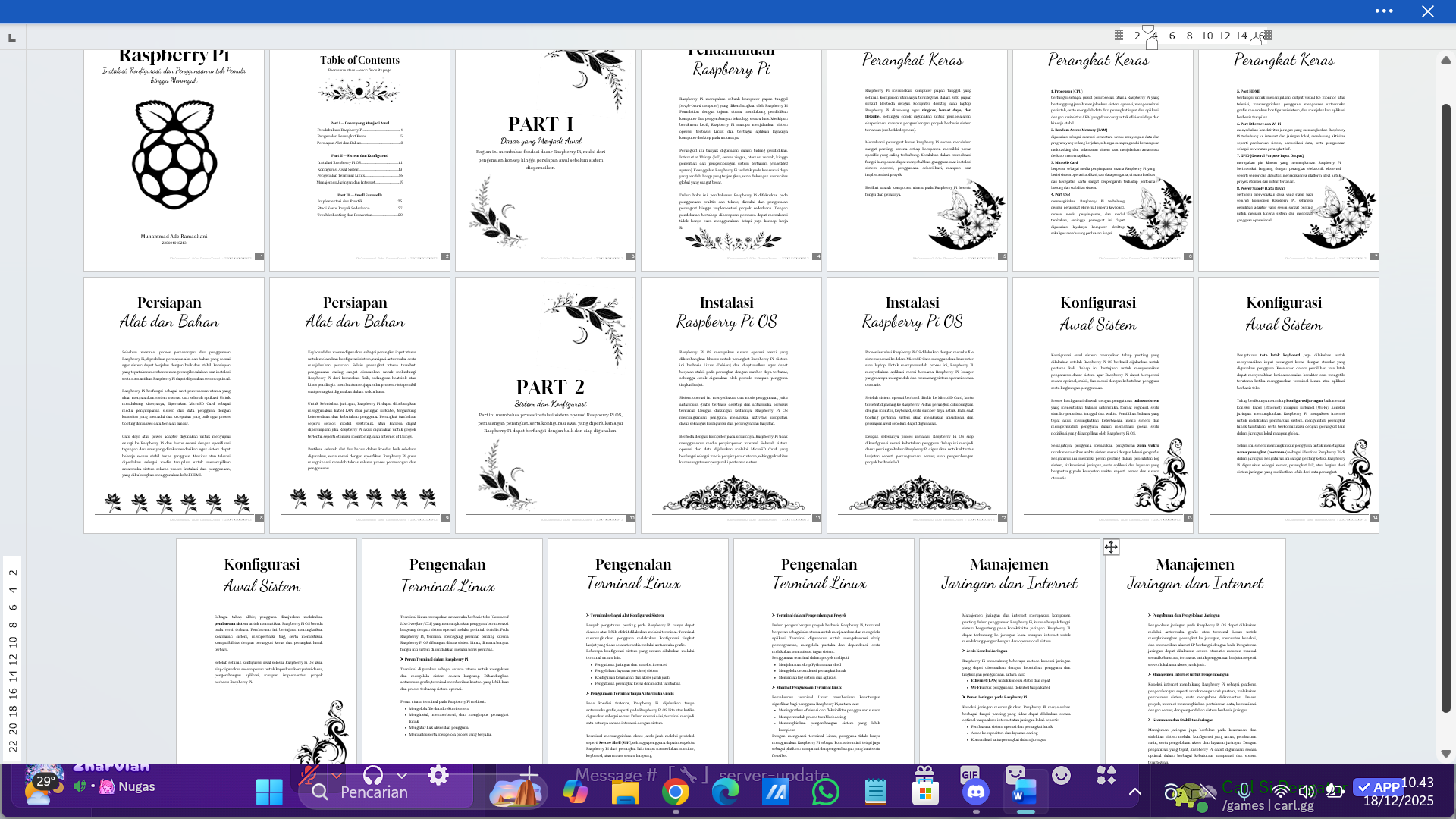The width and height of the screenshot is (1456, 819).
Task: Open the weather widget showing 29°
Action: coord(45,789)
